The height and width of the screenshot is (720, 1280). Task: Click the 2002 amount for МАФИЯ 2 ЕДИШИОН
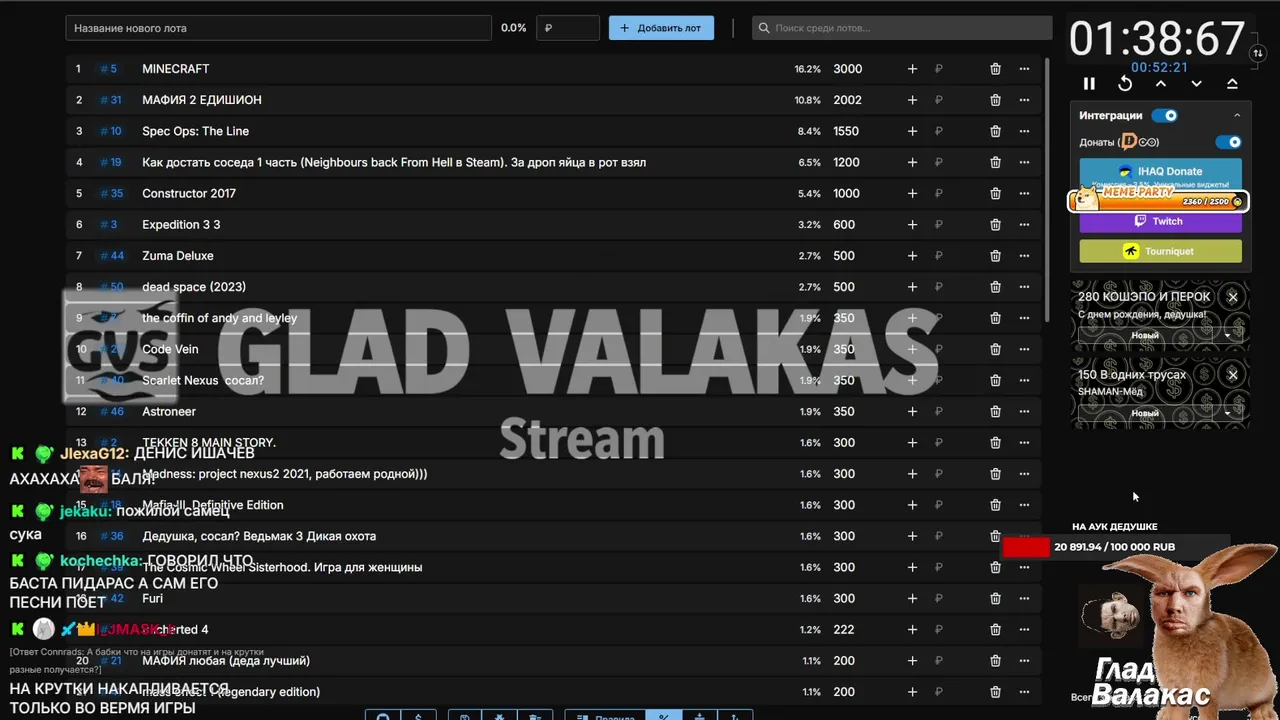click(847, 100)
